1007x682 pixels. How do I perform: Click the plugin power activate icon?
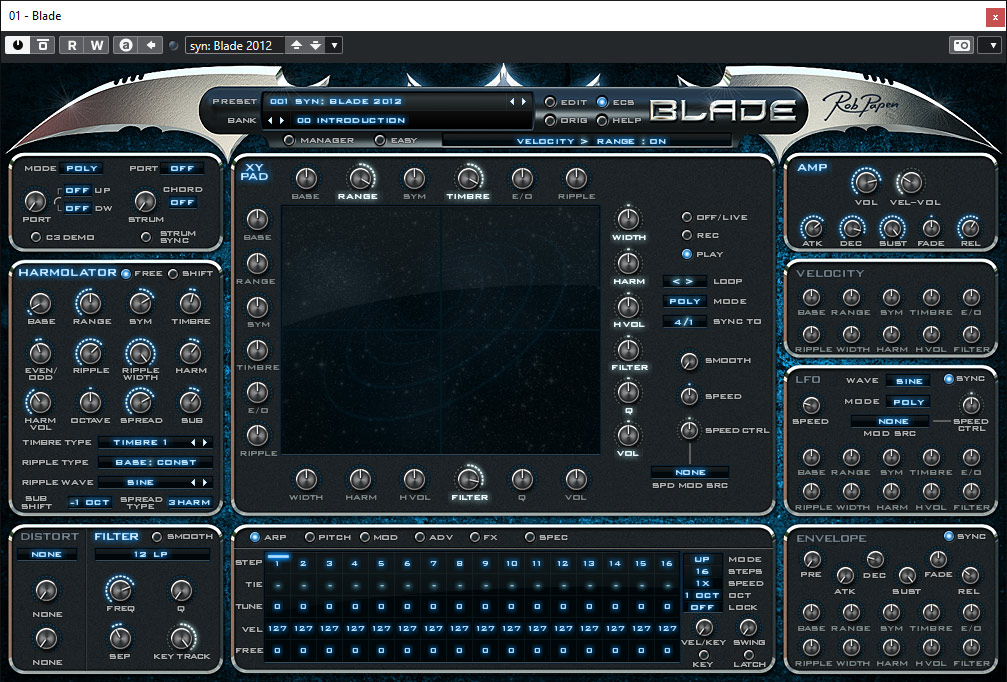(19, 45)
